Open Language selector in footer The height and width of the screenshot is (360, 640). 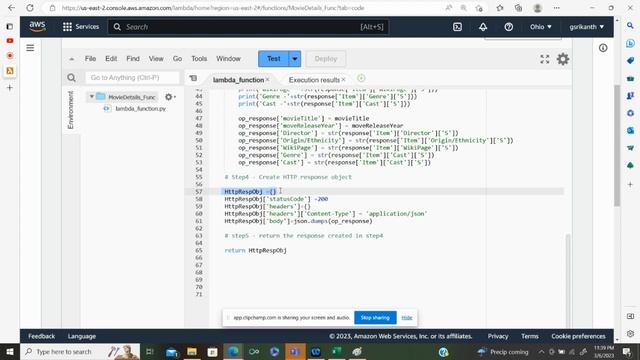tap(82, 336)
